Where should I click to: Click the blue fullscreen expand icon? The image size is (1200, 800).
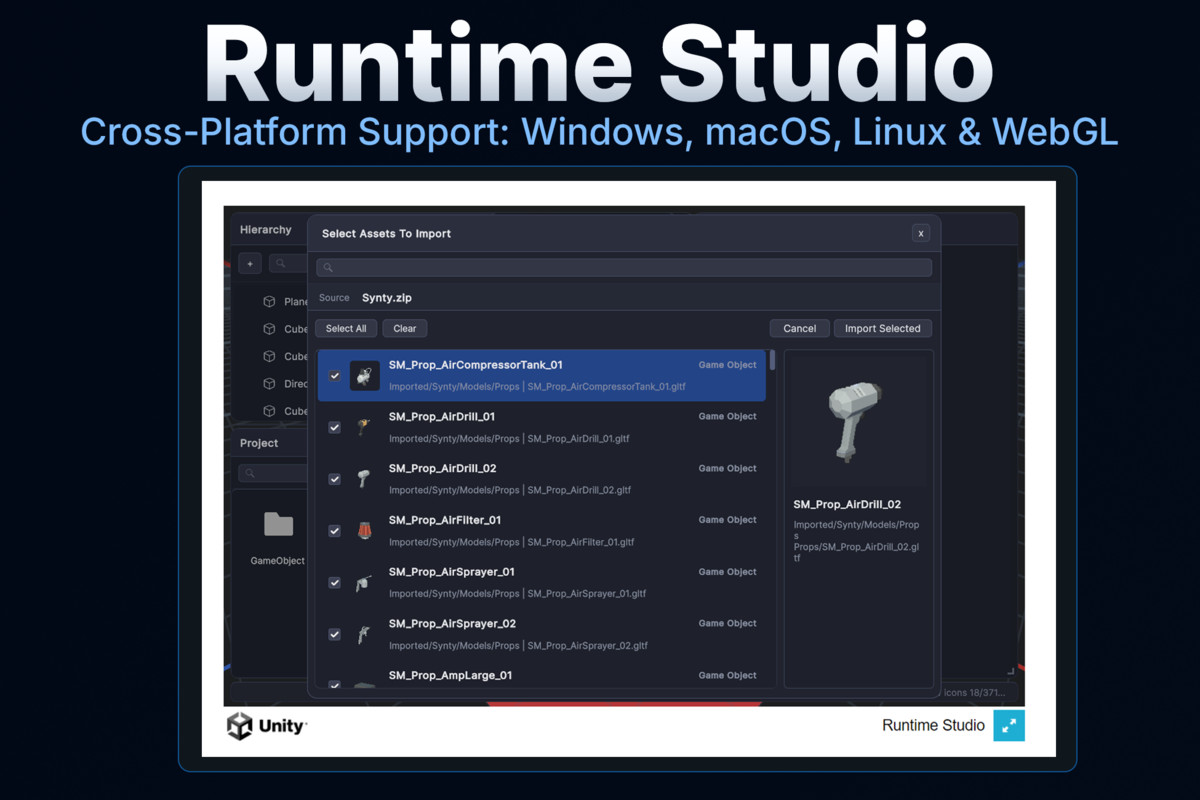click(x=1009, y=726)
